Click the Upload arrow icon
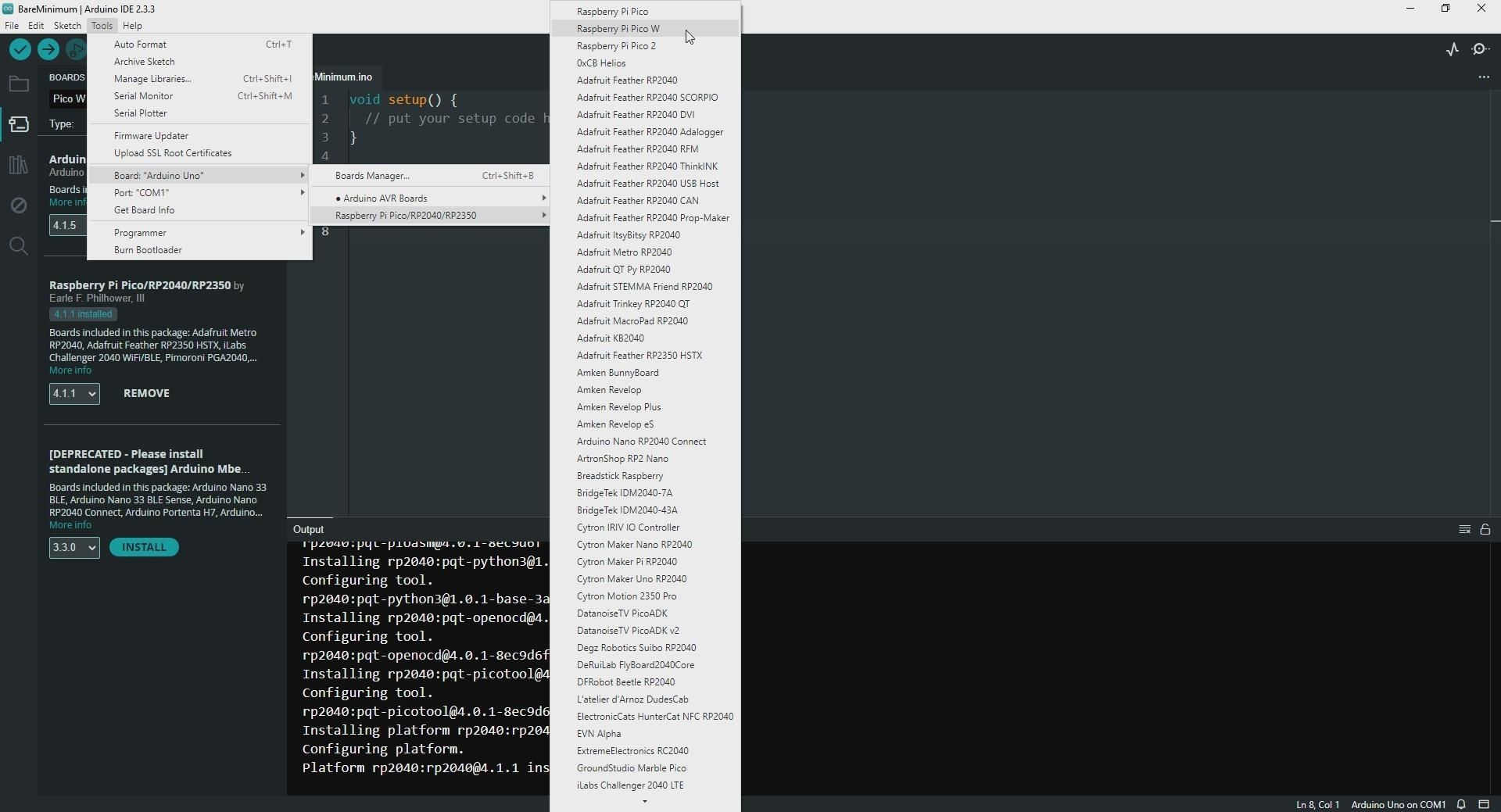Screen dimensions: 1501x812 coord(48,49)
